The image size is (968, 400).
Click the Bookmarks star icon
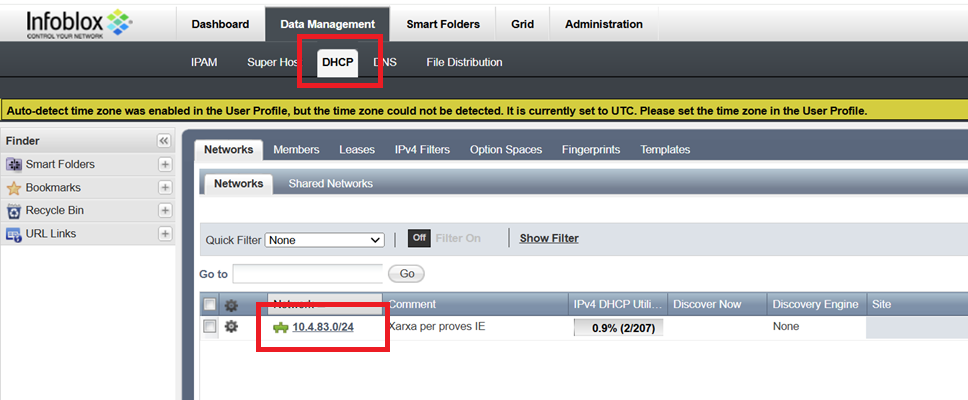(14, 187)
